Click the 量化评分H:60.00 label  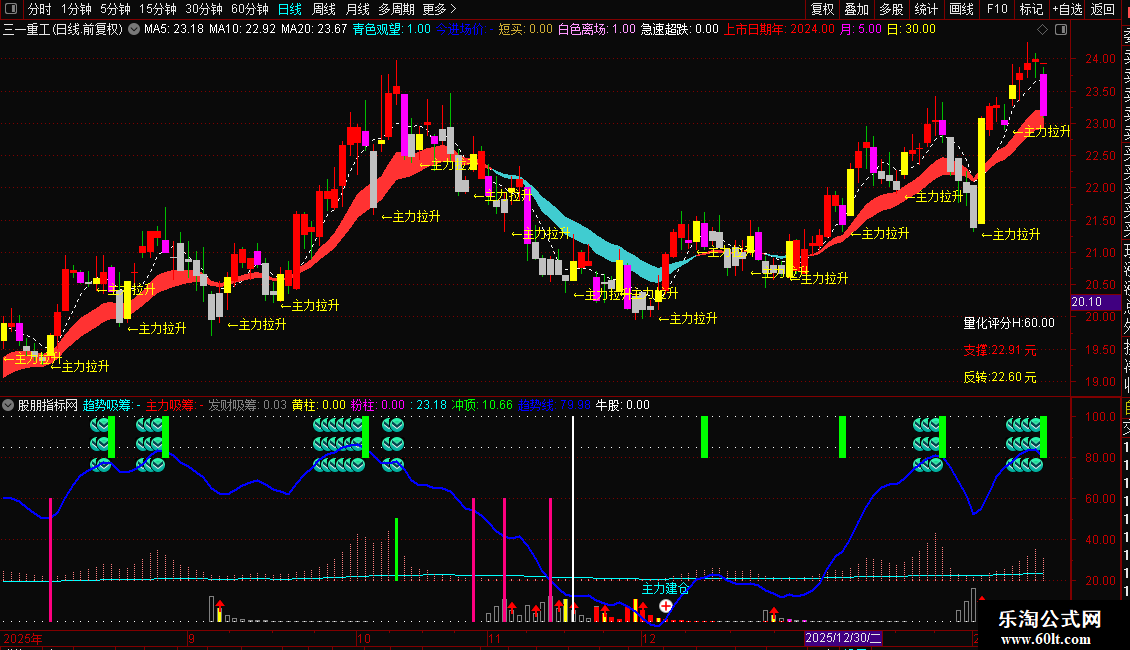(x=1009, y=324)
